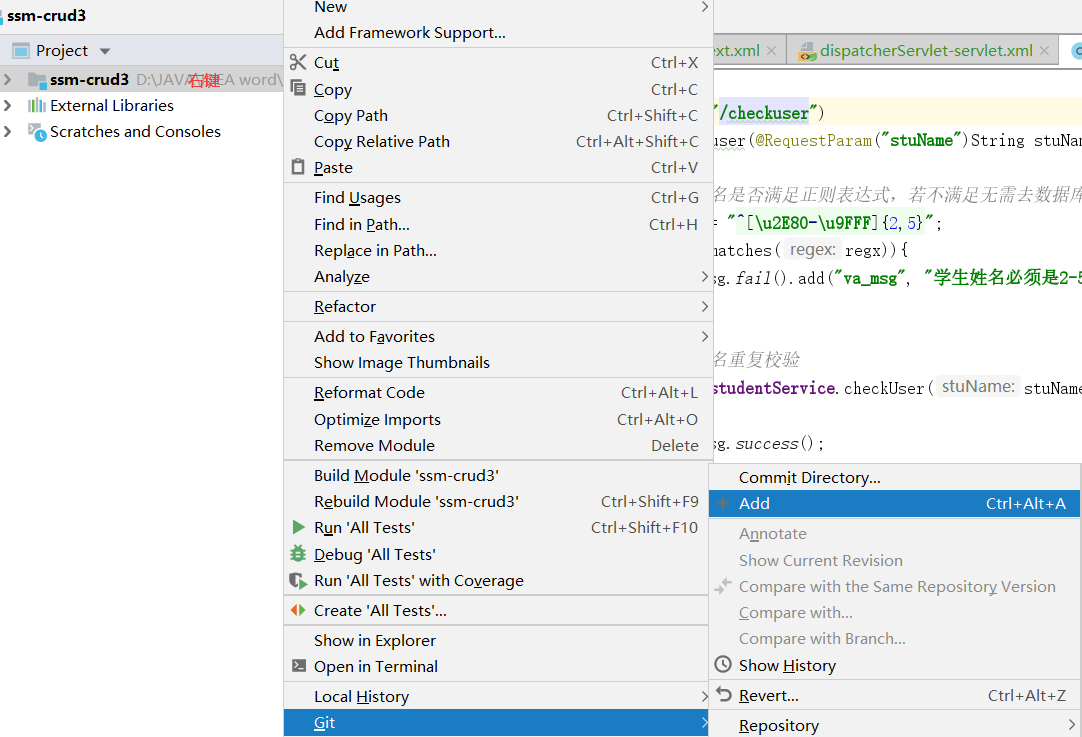Click the Copy icon in context menu

point(298,88)
